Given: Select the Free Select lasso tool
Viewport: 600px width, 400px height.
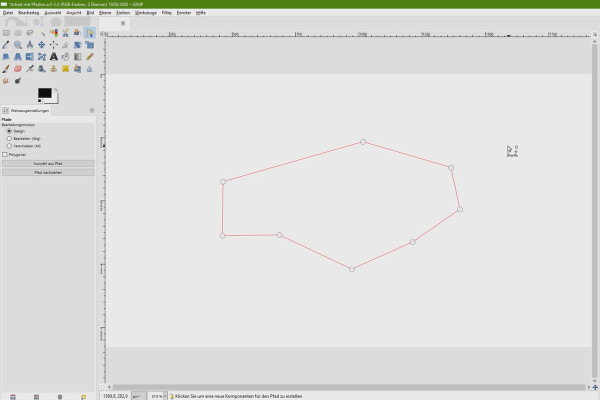Looking at the screenshot, I should pyautogui.click(x=29, y=33).
